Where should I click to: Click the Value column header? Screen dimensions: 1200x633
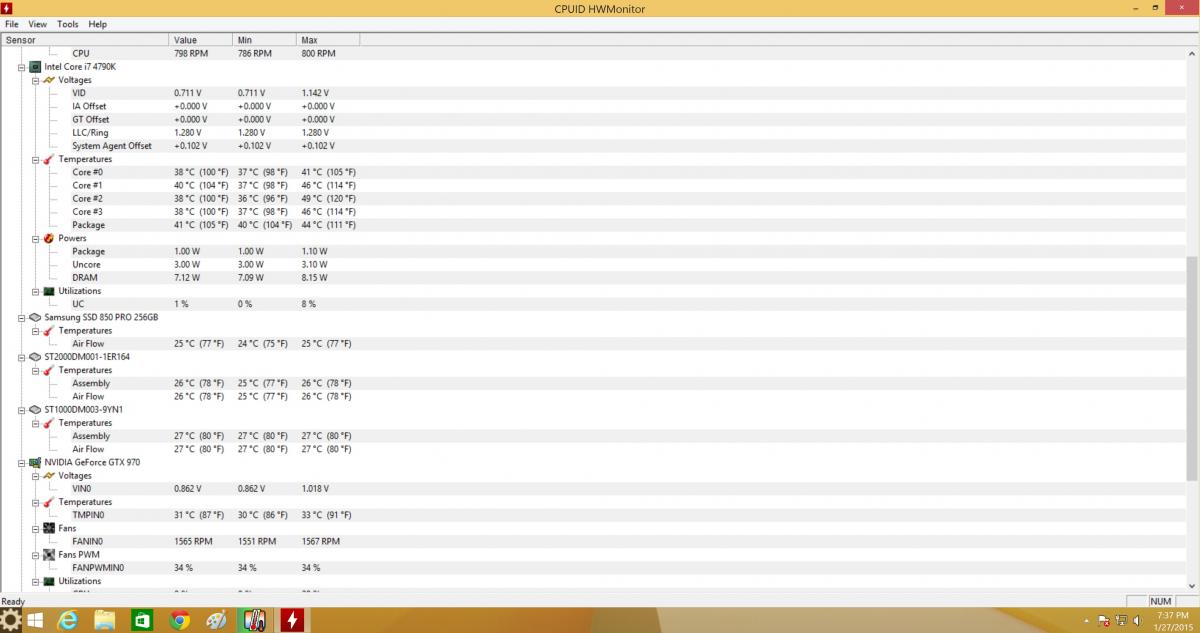201,40
